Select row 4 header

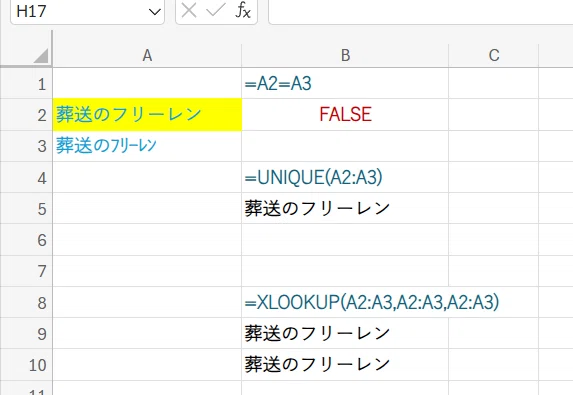pos(26,178)
